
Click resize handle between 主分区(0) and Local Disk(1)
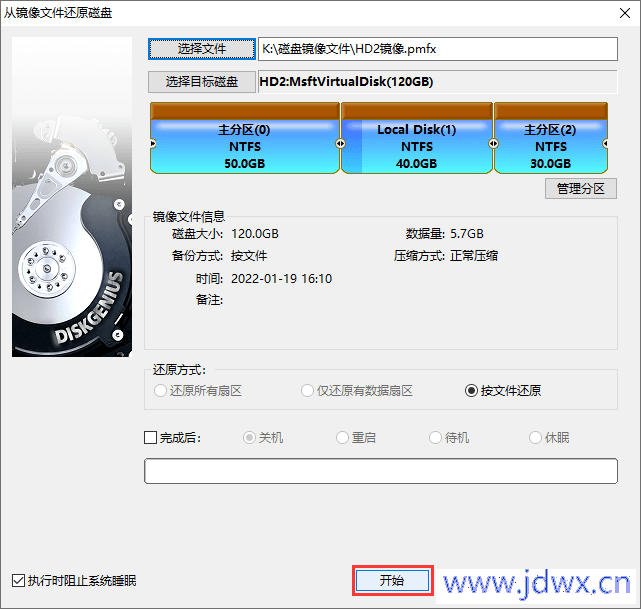coord(341,143)
